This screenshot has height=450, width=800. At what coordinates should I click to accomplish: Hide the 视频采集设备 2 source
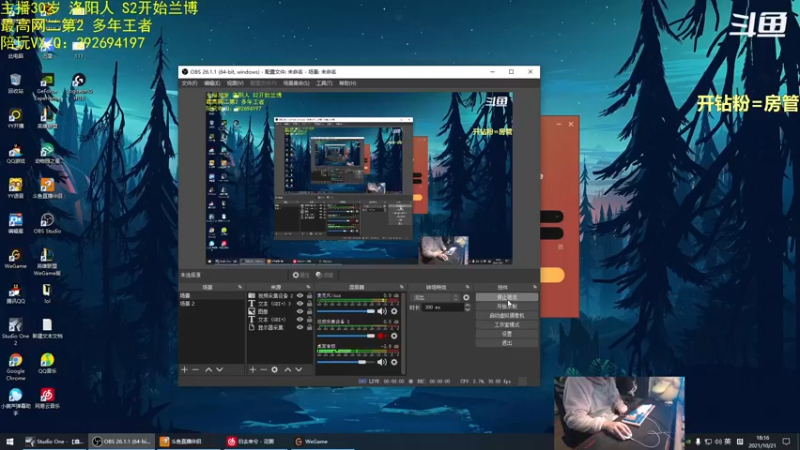click(300, 295)
